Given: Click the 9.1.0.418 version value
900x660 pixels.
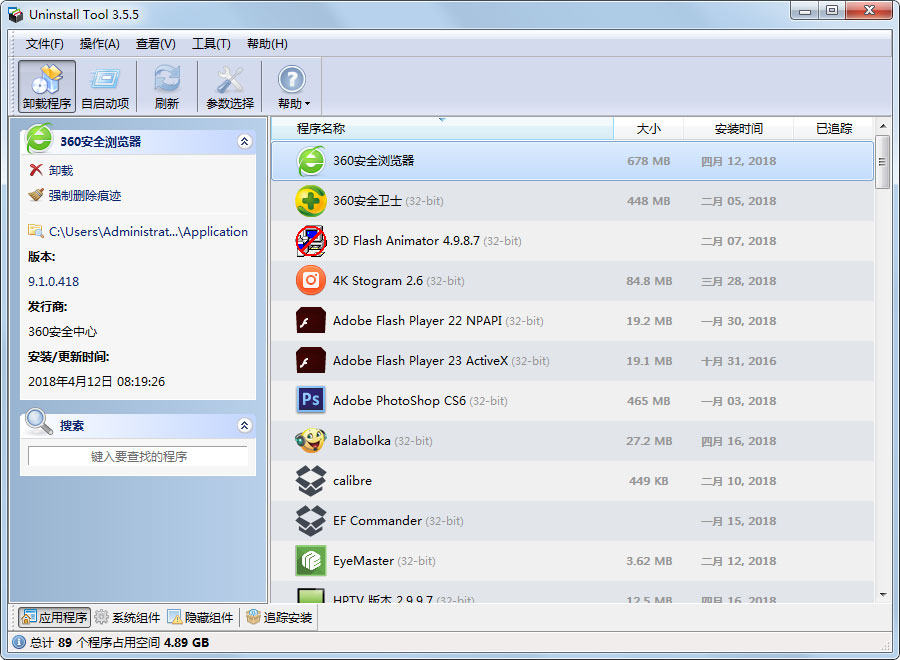Looking at the screenshot, I should point(53,282).
